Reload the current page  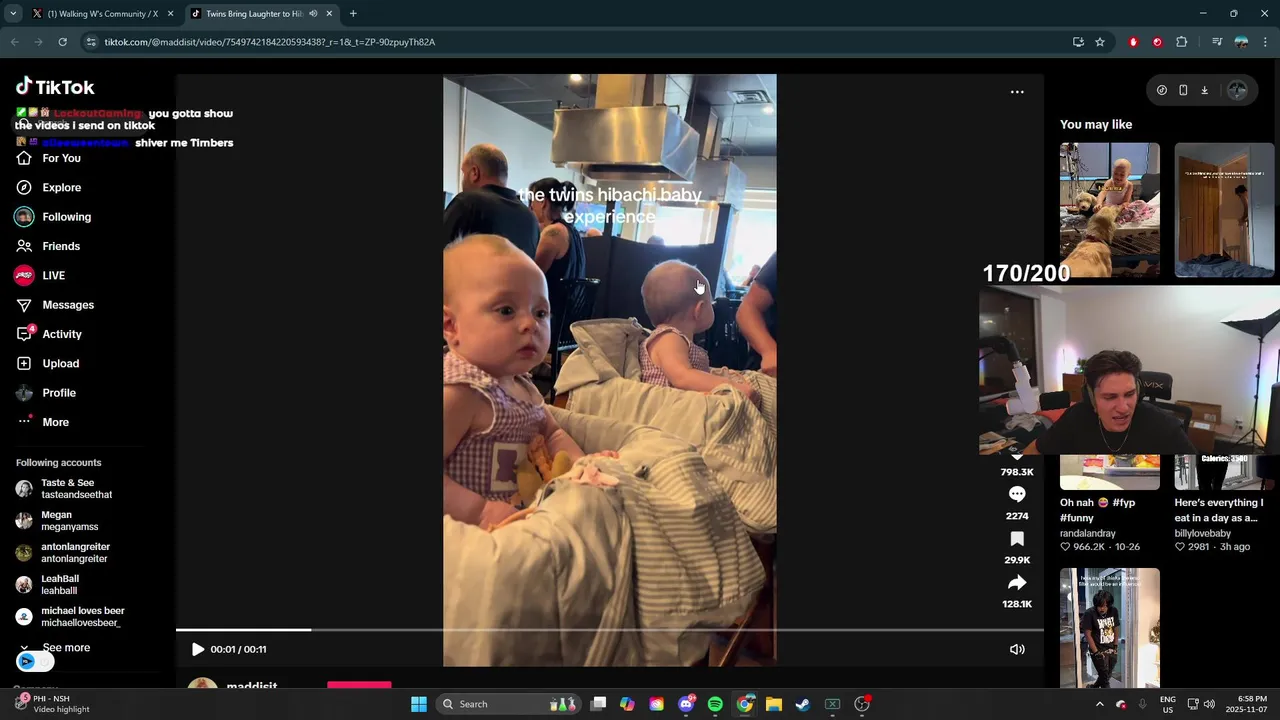[62, 42]
